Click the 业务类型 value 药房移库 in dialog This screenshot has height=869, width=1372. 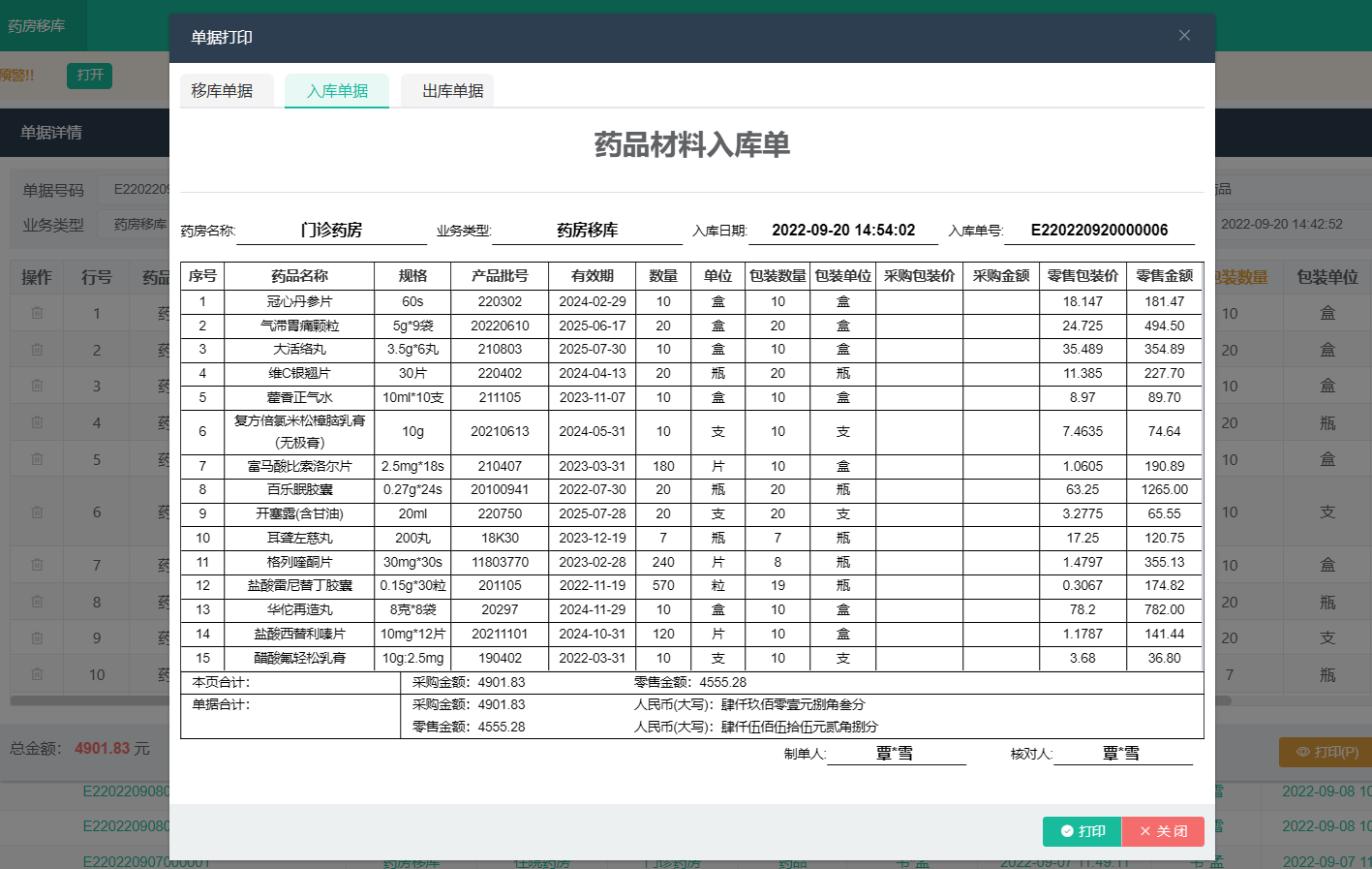(x=587, y=231)
